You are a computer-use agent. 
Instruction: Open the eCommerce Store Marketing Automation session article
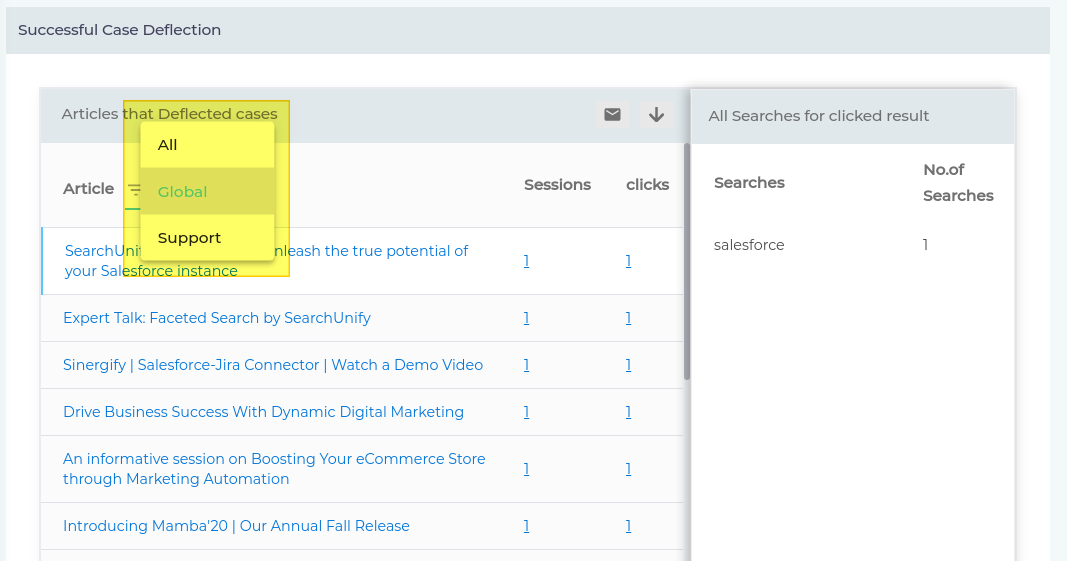coord(273,469)
